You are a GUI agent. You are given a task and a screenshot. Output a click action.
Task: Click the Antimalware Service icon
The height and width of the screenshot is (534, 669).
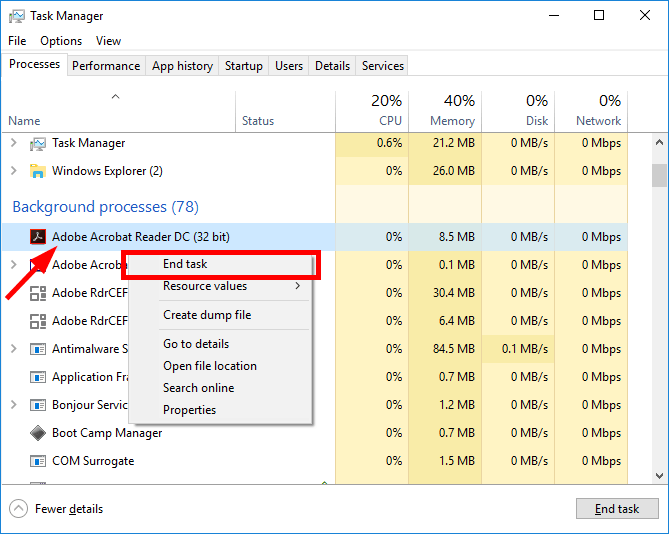tap(38, 349)
